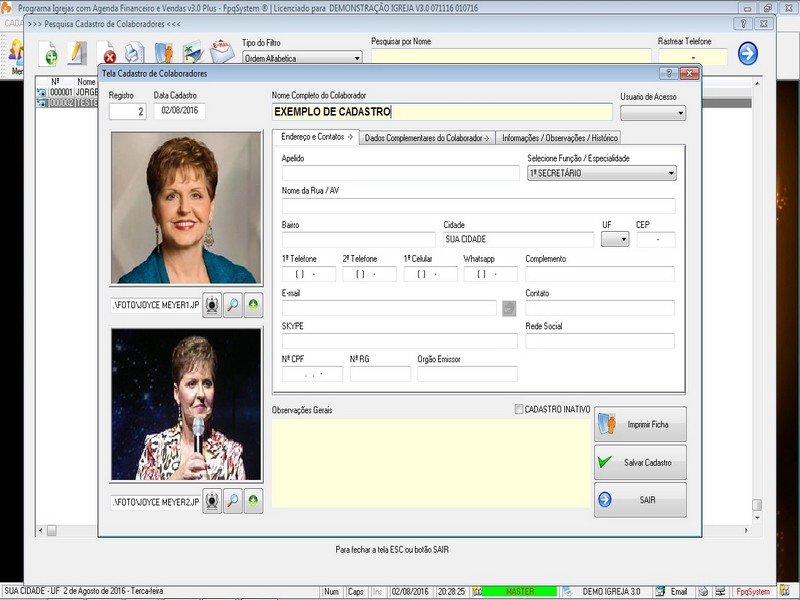Click the blue arrow go button
The width and height of the screenshot is (800, 600).
(x=747, y=54)
